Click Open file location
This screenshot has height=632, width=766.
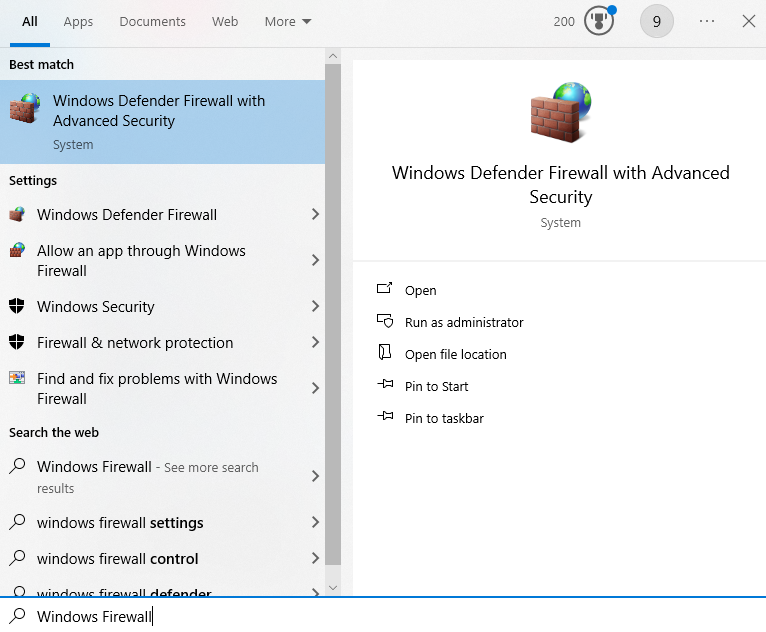[x=455, y=354]
